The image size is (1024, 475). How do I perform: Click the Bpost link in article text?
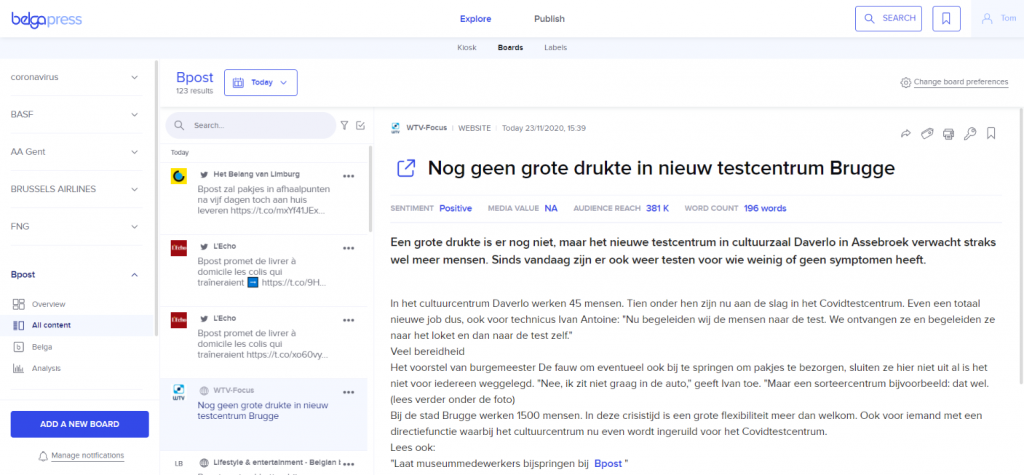click(608, 463)
